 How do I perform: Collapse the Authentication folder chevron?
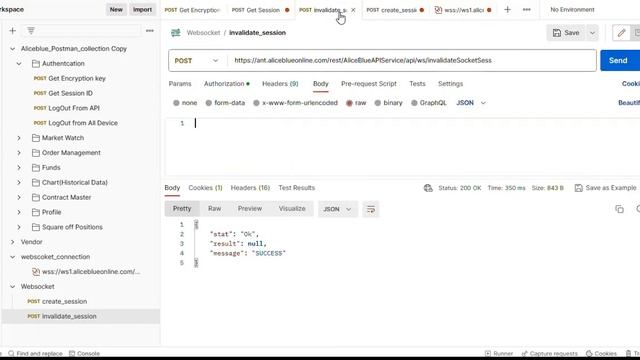pos(19,63)
